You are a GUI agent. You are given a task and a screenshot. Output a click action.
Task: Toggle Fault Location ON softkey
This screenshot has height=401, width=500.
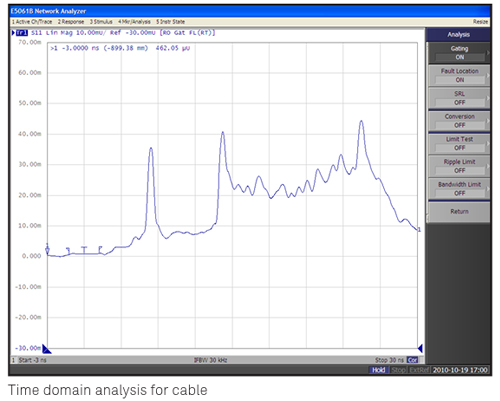pos(459,75)
